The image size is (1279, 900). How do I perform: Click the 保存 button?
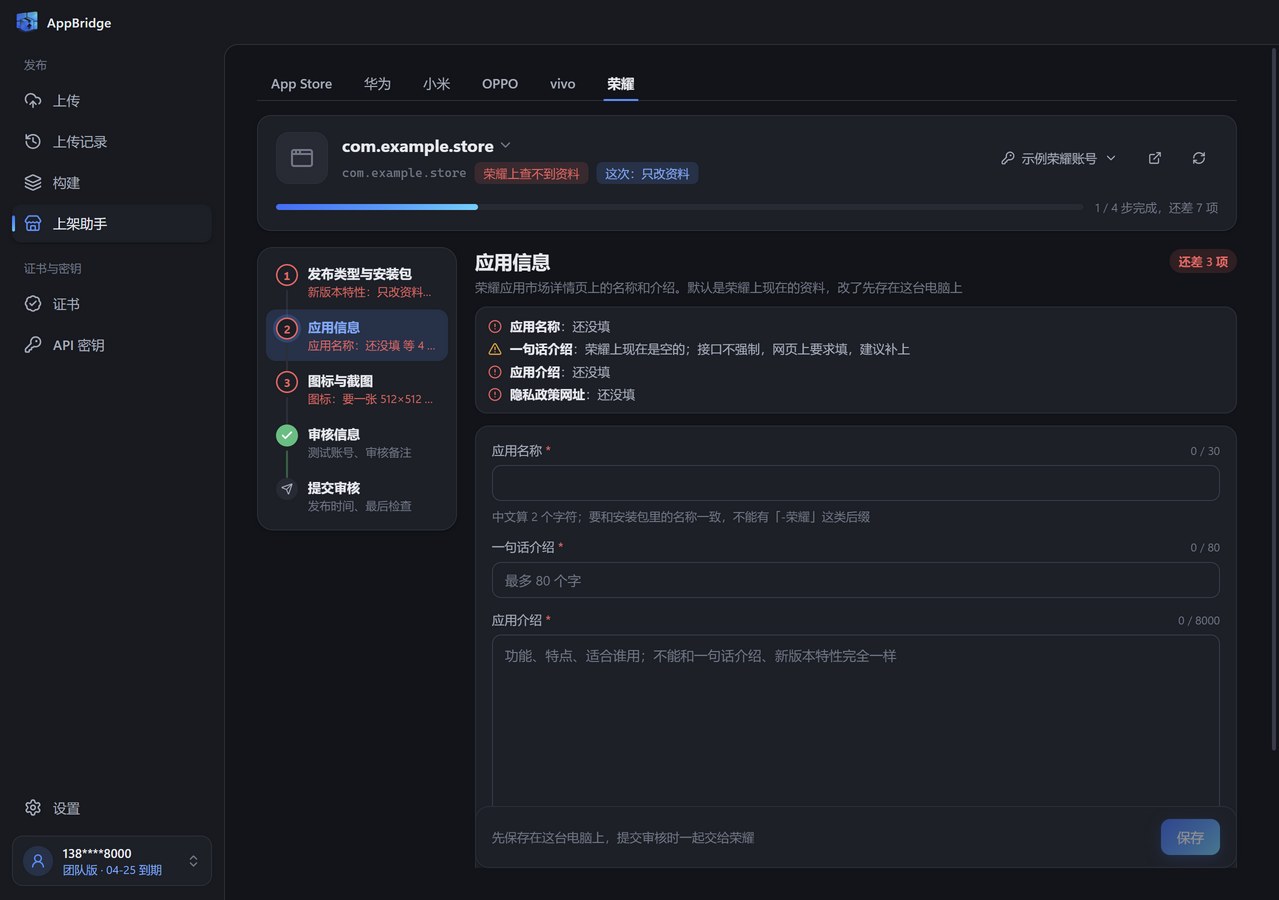(x=1190, y=837)
